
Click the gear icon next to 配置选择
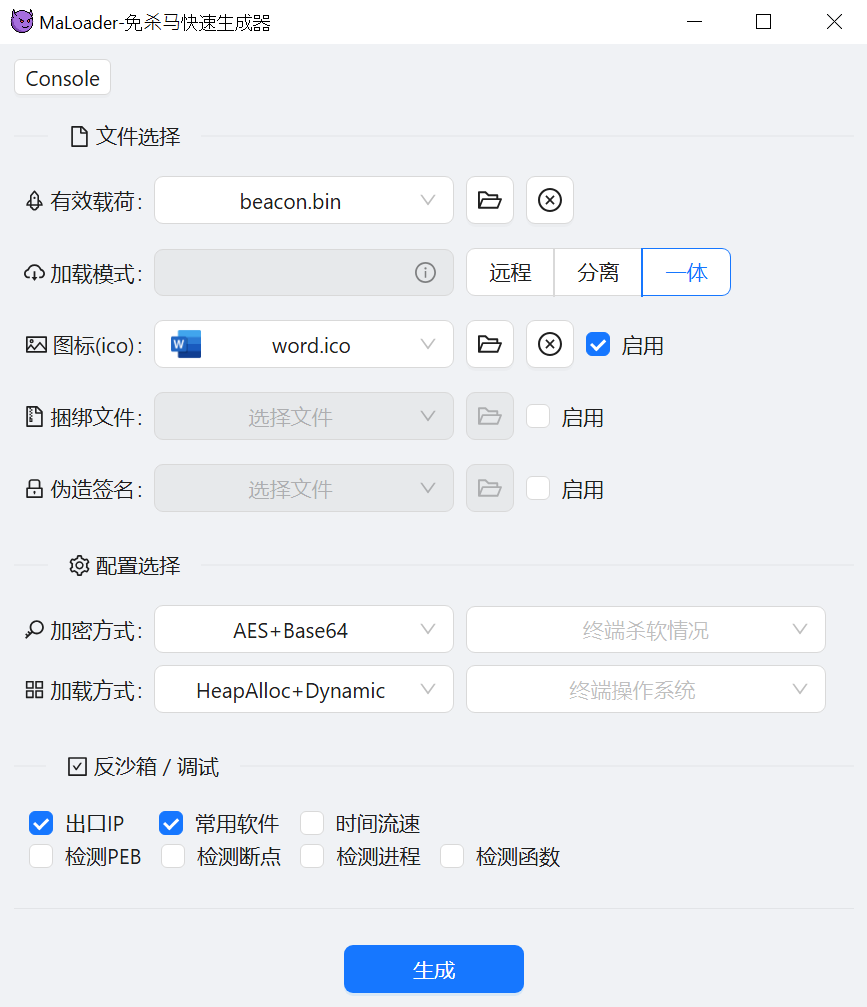point(79,566)
